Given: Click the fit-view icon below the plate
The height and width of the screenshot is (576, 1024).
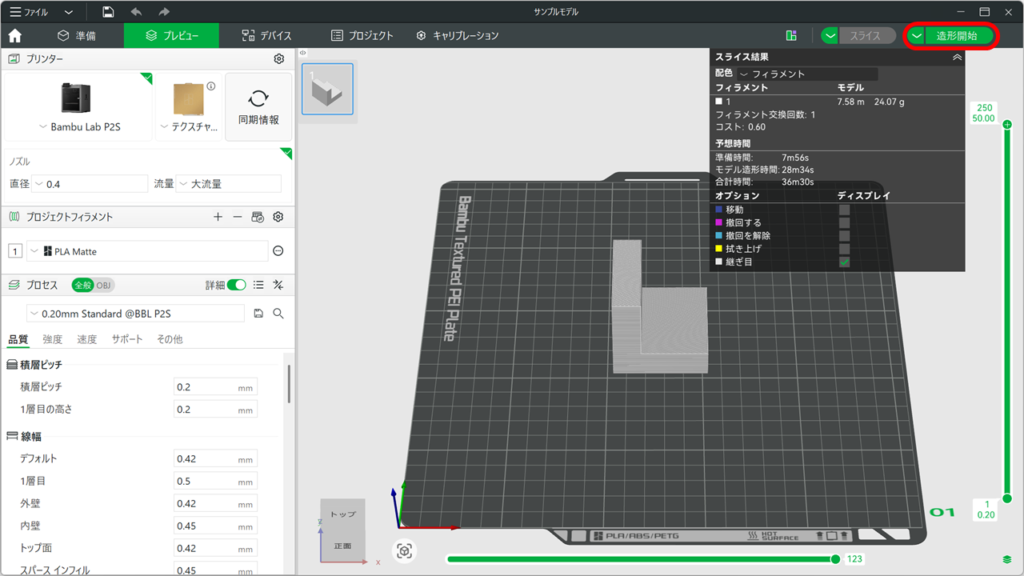Looking at the screenshot, I should point(404,551).
